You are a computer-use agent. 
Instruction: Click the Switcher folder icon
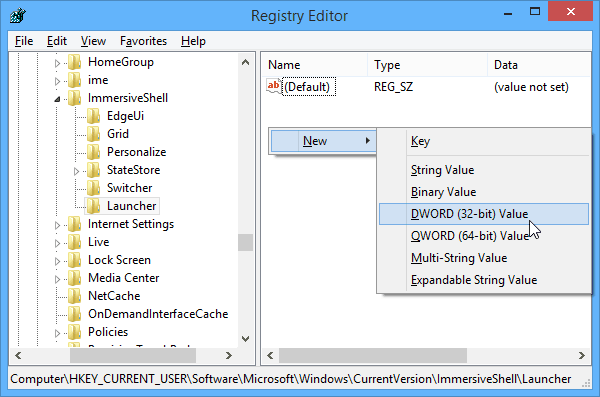[94, 188]
